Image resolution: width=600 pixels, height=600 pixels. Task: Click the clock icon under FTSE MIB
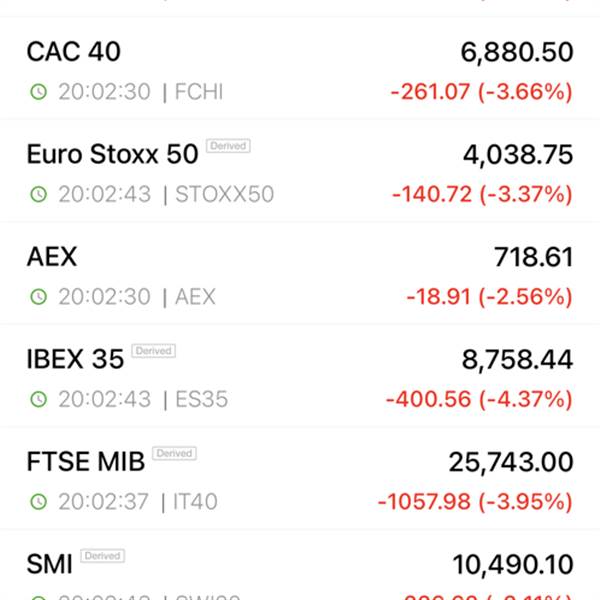tap(38, 501)
